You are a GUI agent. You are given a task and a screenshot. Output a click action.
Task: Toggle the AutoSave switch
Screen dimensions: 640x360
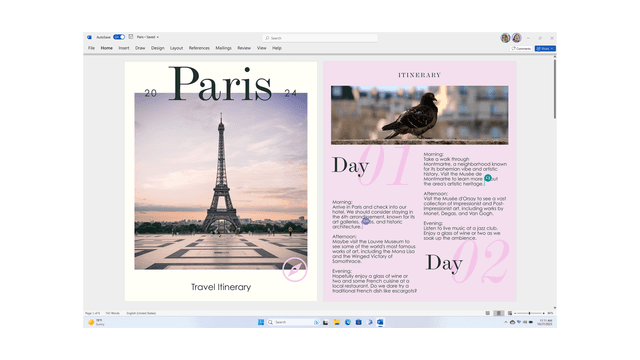point(119,37)
